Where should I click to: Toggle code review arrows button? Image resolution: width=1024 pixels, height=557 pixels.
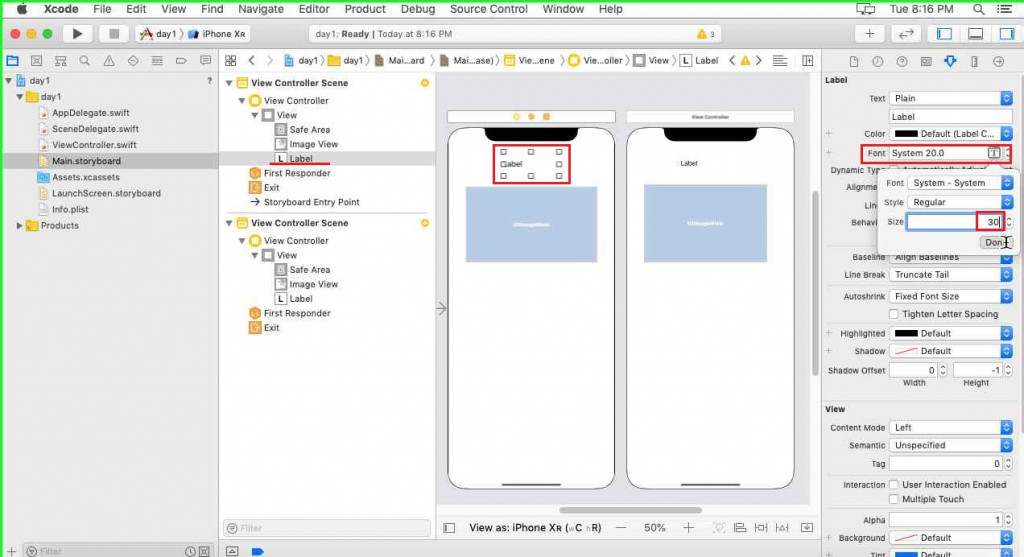906,33
